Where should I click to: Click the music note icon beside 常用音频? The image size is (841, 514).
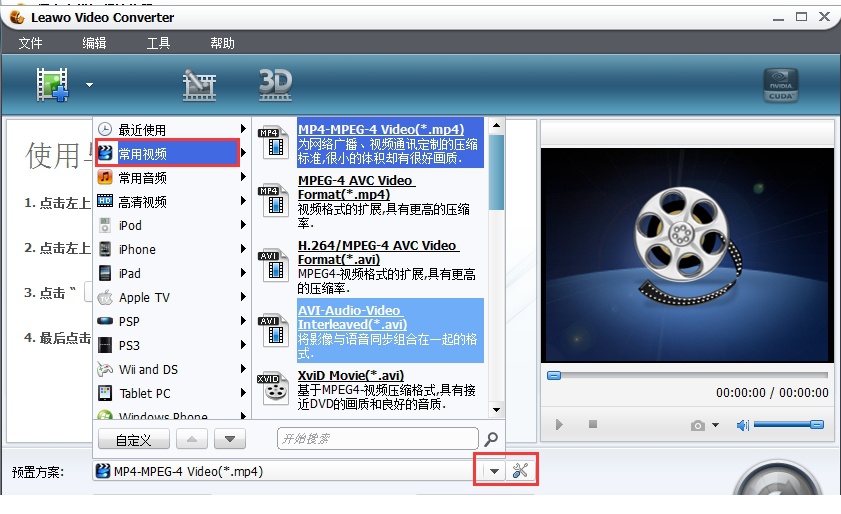point(105,177)
